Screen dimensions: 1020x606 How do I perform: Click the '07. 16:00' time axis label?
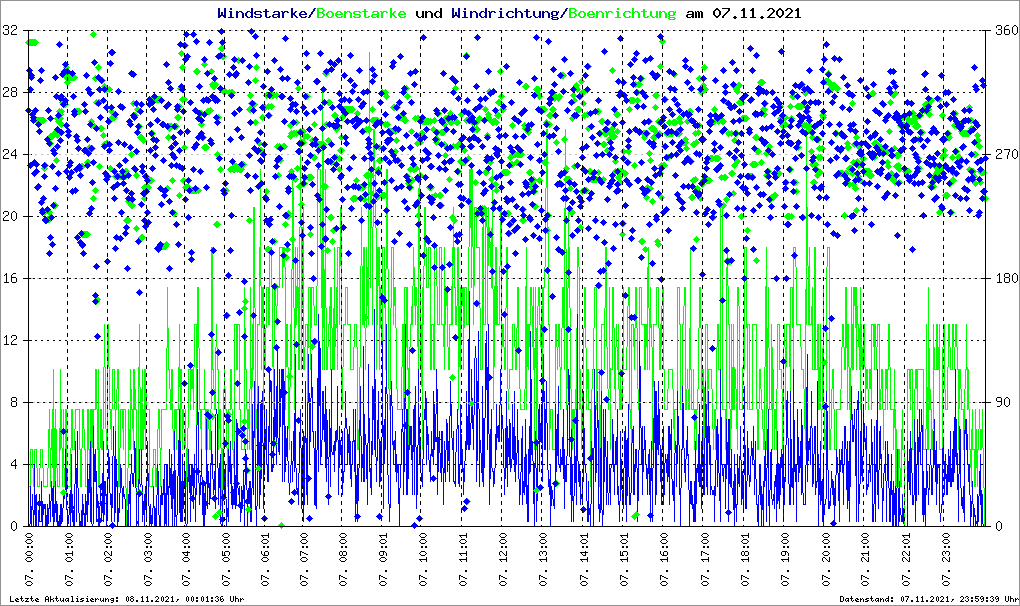[x=664, y=559]
